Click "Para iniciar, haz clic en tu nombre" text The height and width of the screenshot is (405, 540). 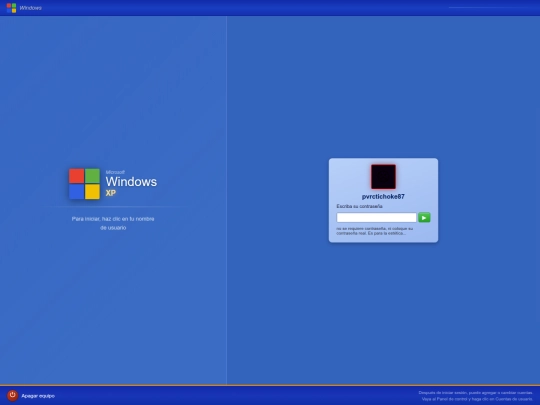coord(113,219)
